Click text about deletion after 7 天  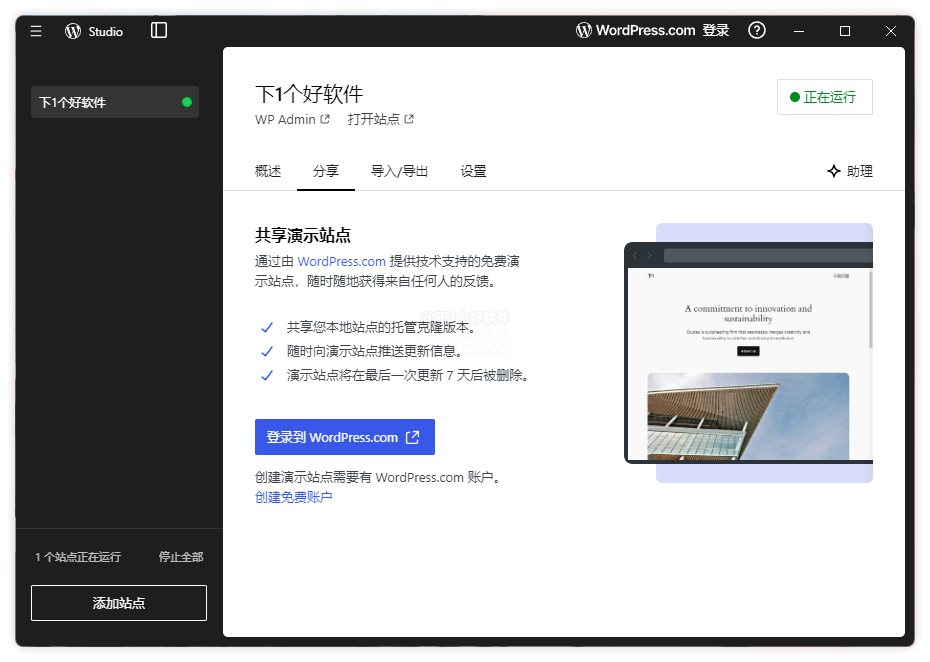pyautogui.click(x=409, y=375)
